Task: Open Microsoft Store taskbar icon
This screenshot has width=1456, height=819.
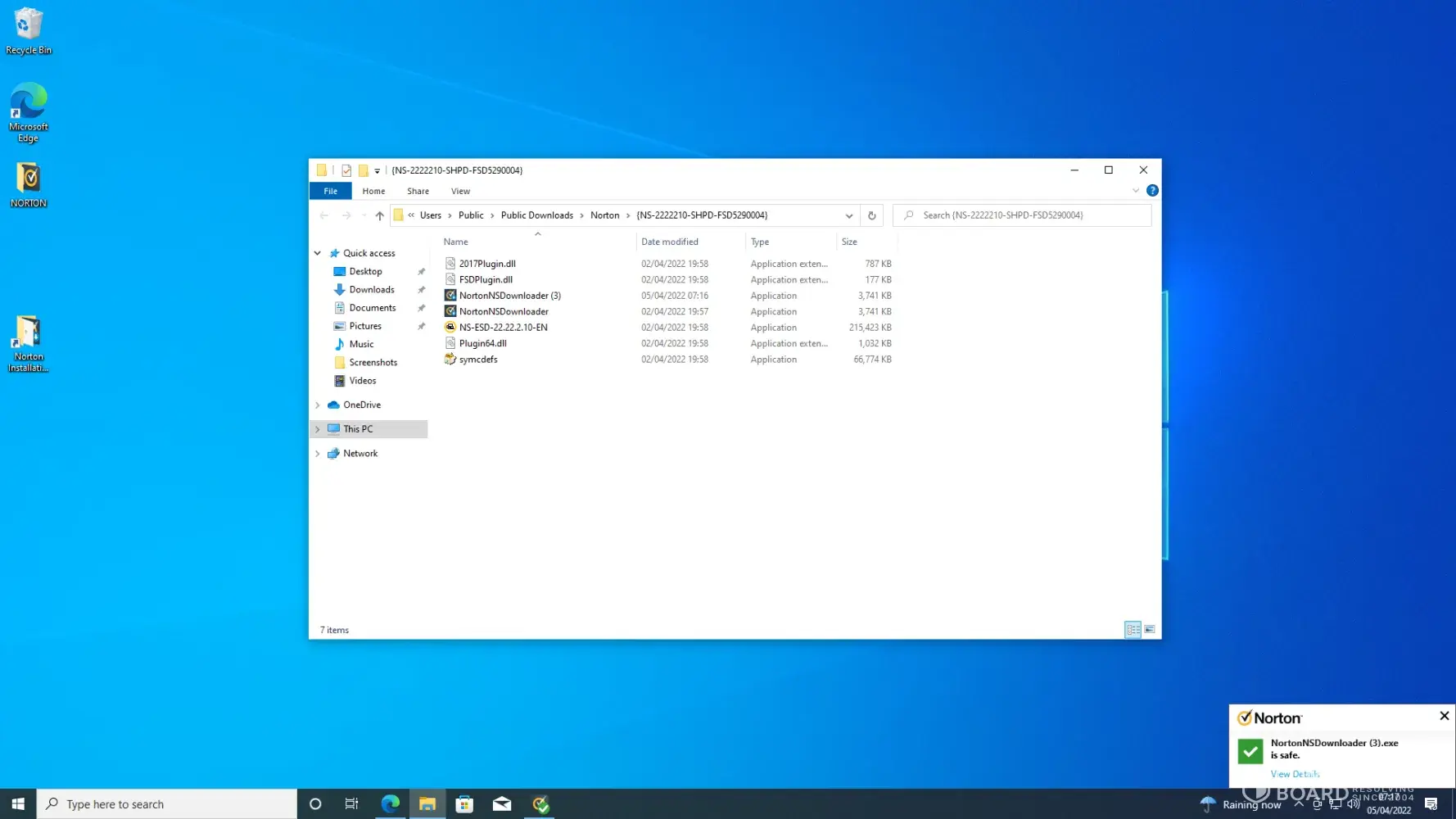Action: (464, 804)
